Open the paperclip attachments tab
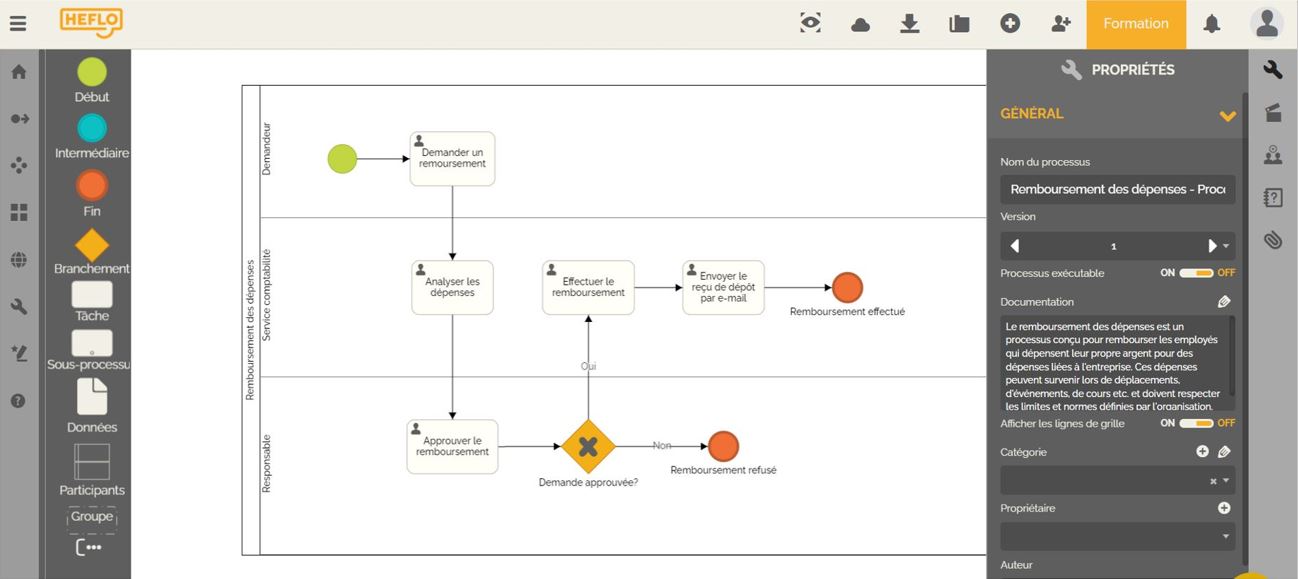 click(x=1273, y=240)
